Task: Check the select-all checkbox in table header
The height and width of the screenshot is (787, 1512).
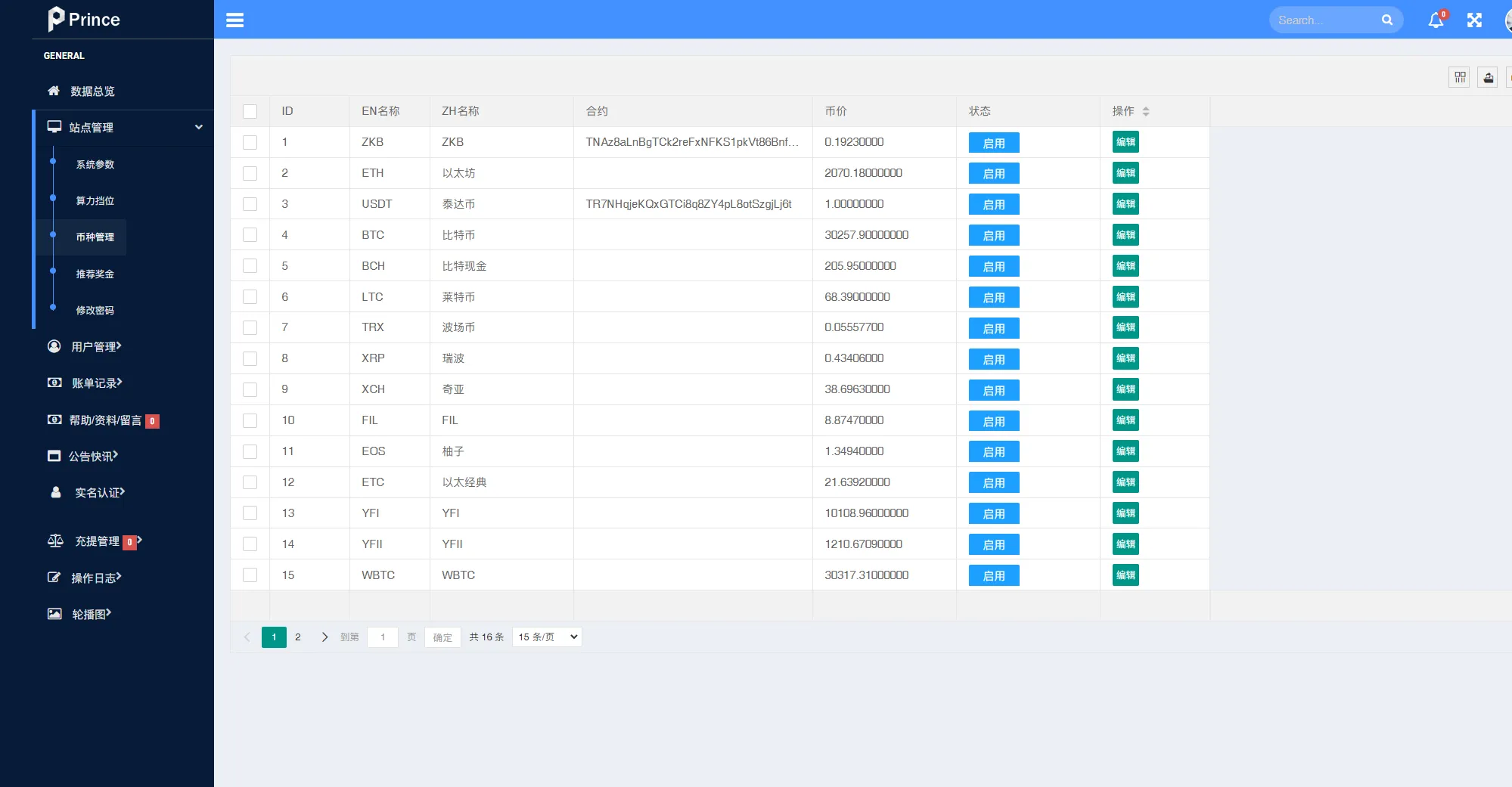Action: (250, 110)
